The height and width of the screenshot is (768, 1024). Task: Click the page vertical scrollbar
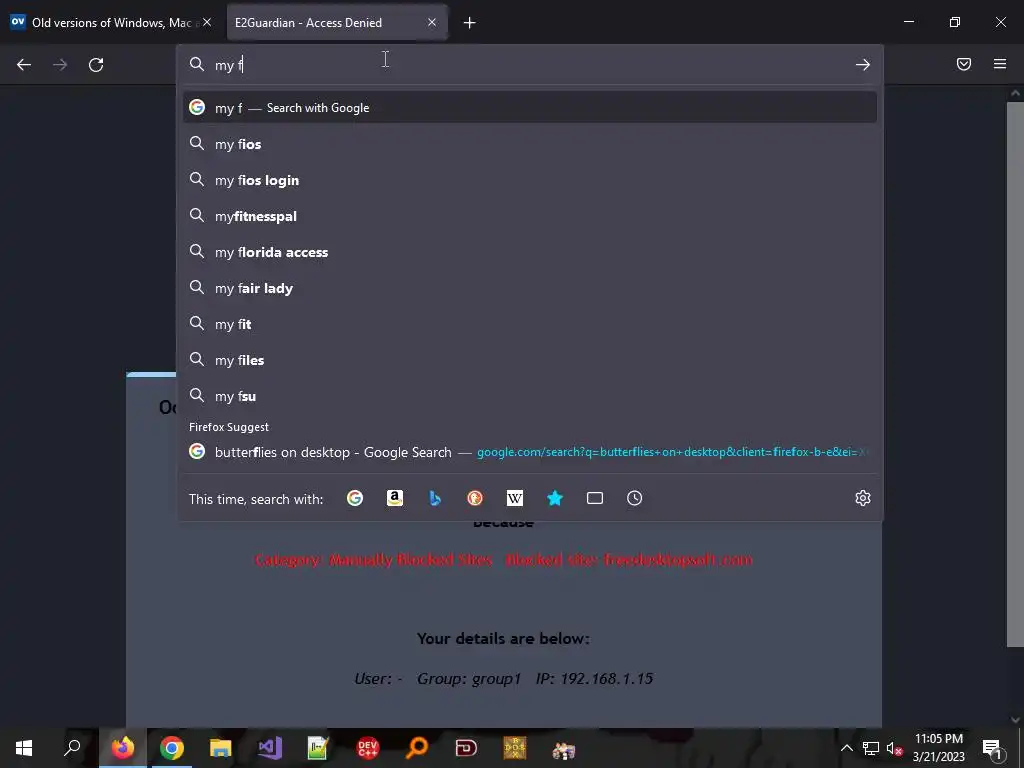(1015, 372)
